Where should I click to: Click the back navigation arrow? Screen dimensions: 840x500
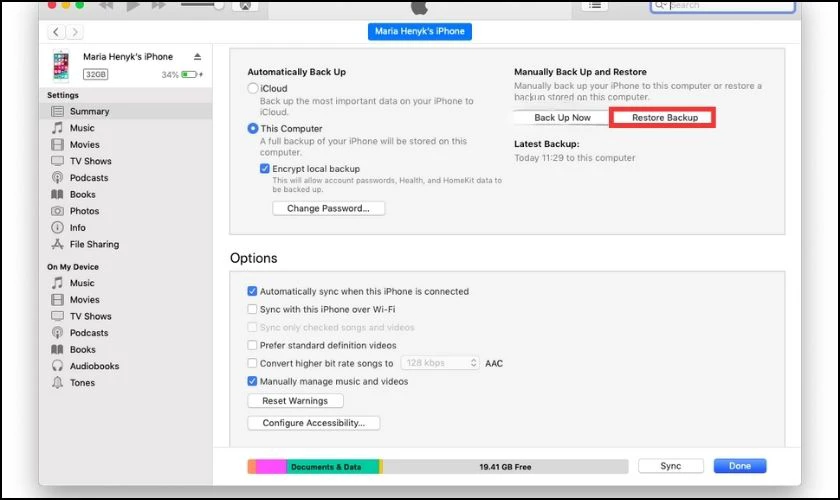click(x=55, y=33)
